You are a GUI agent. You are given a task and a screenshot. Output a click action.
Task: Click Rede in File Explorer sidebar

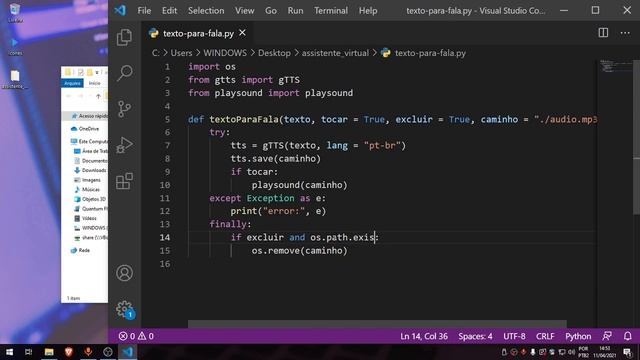point(80,250)
